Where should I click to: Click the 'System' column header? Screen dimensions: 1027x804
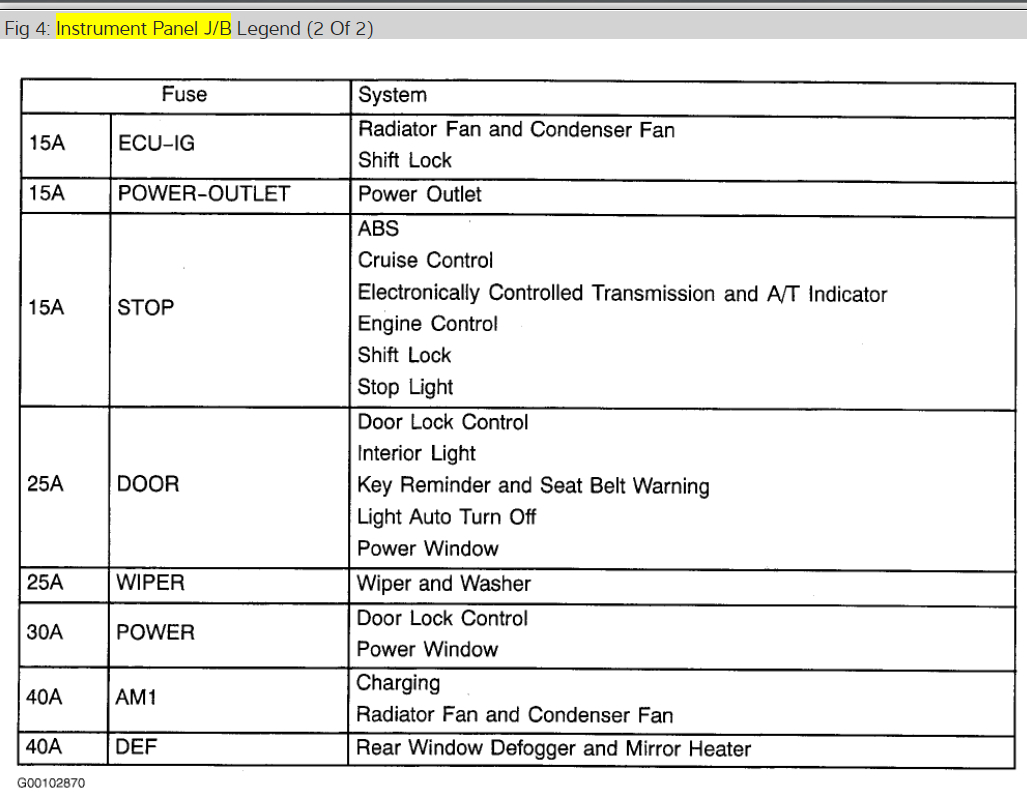[x=392, y=95]
